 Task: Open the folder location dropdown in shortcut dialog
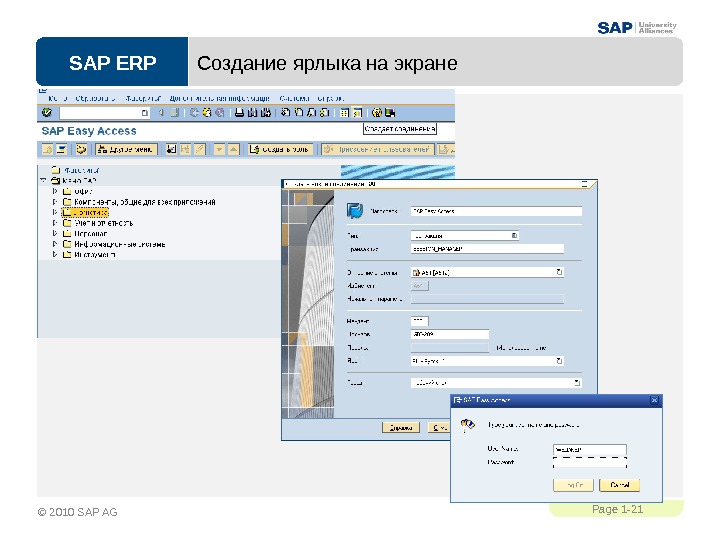tap(577, 382)
